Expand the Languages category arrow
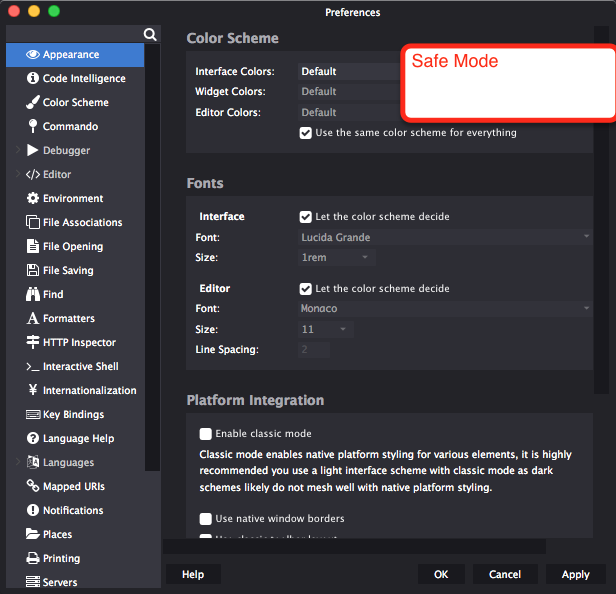 [x=18, y=462]
